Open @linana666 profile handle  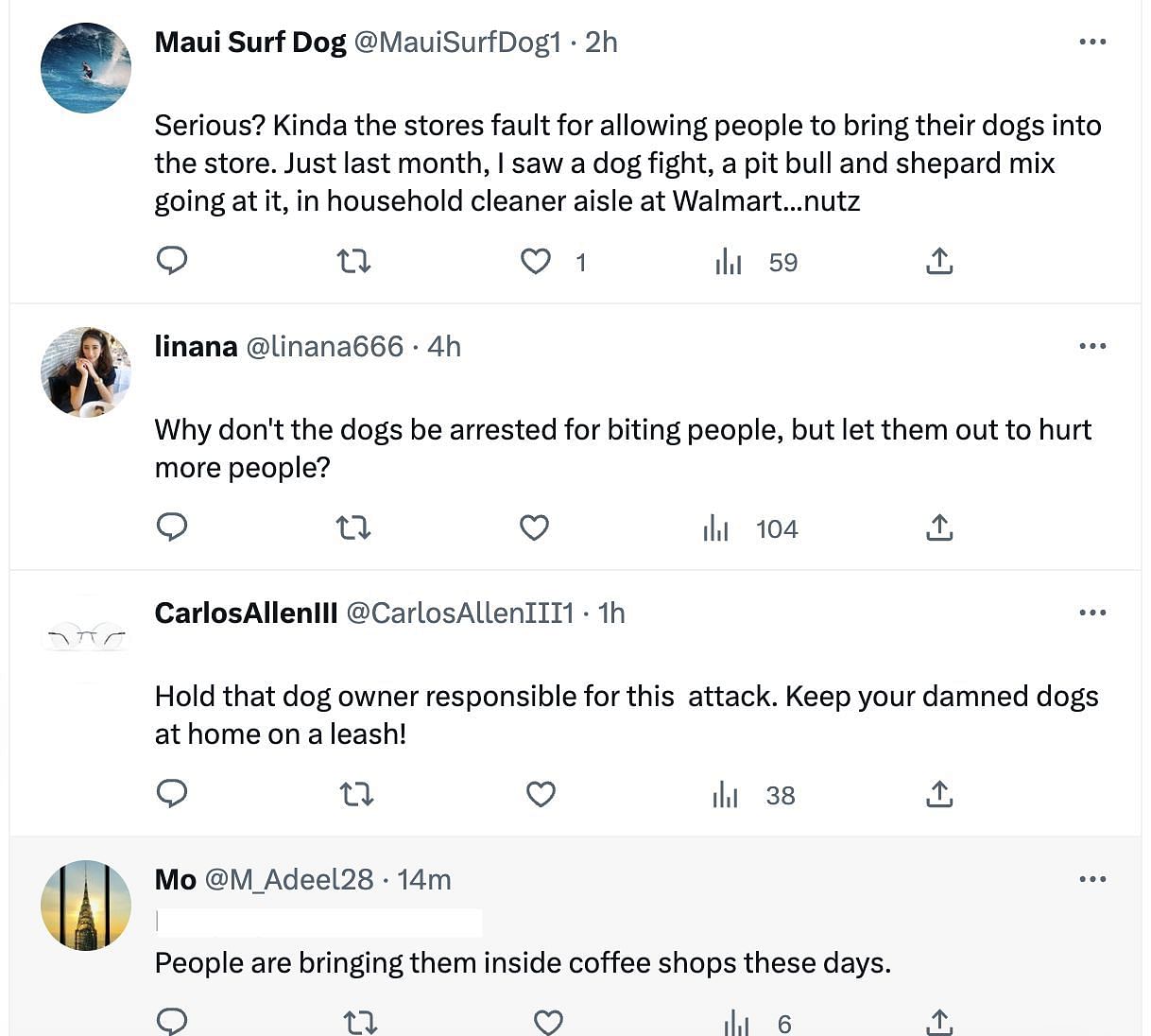click(324, 347)
